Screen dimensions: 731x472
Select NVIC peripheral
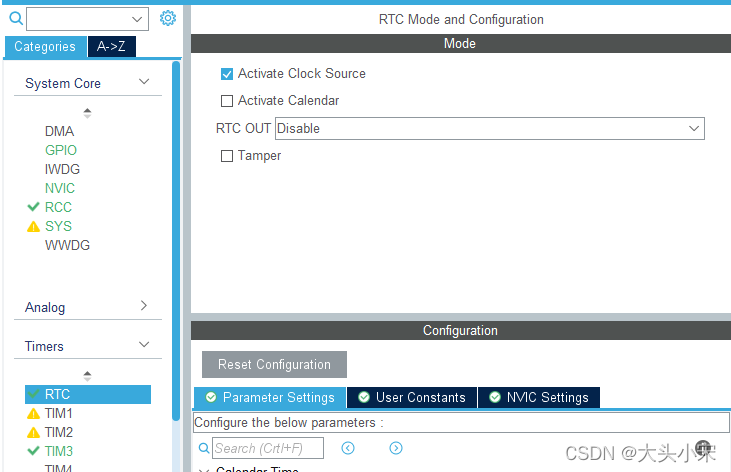[60, 188]
